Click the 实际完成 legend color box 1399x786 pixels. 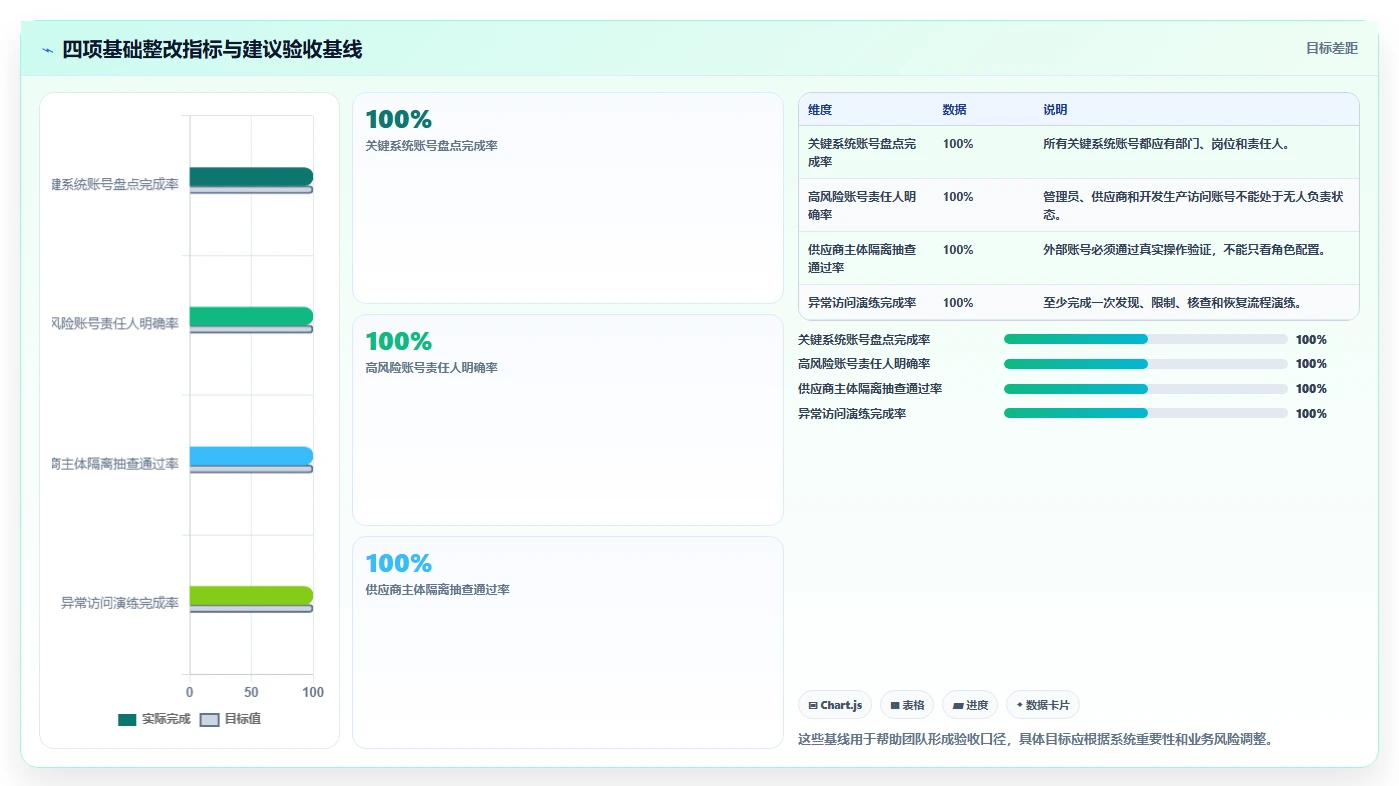pyautogui.click(x=127, y=720)
